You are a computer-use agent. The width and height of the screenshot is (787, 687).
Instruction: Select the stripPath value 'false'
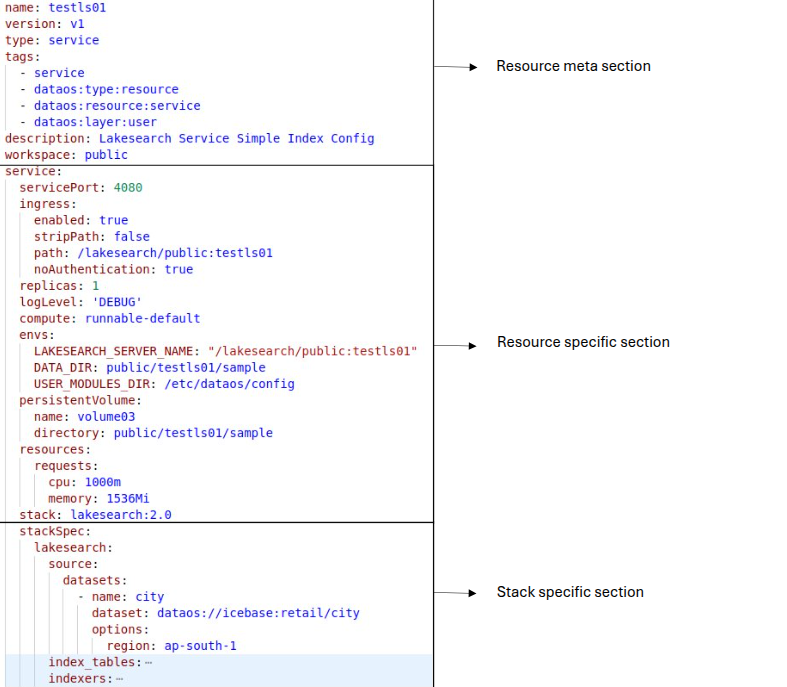pyautogui.click(x=132, y=236)
